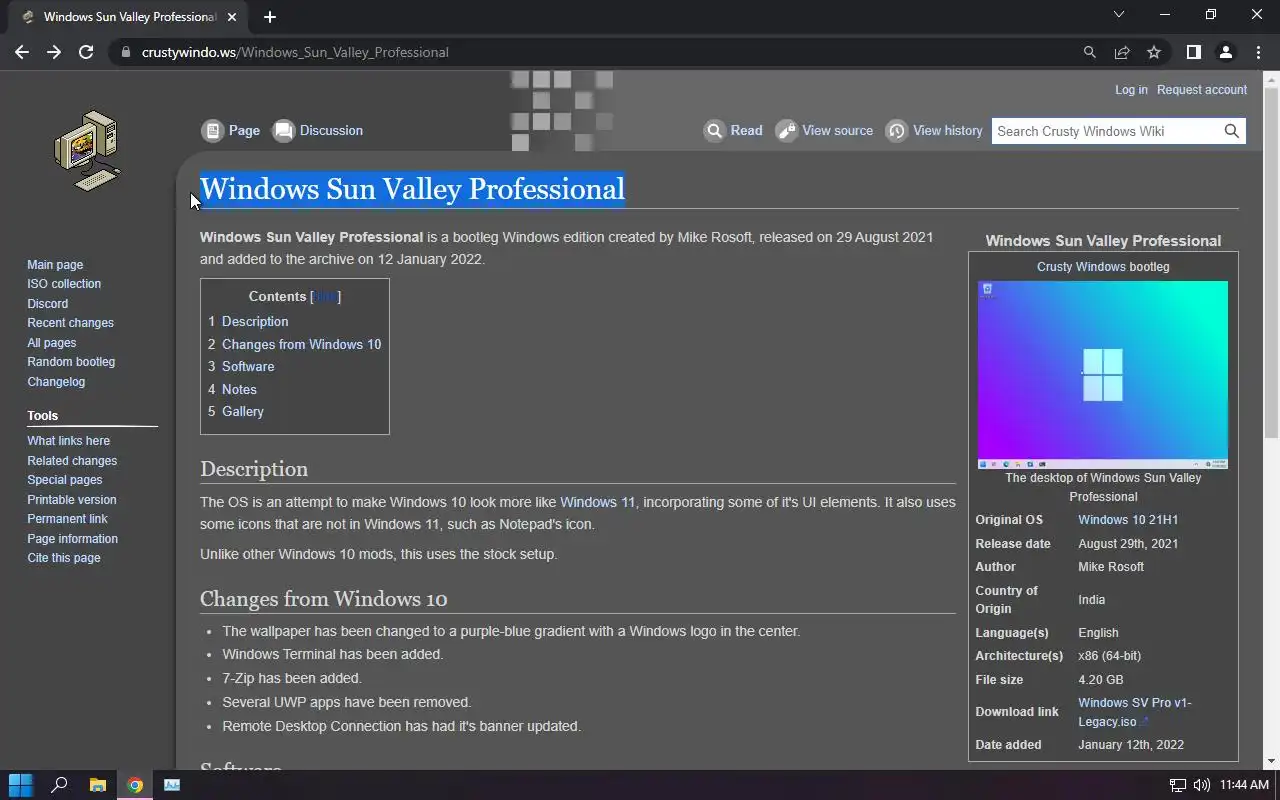This screenshot has width=1280, height=800.
Task: Open the Discord sidebar link
Action: click(x=48, y=304)
